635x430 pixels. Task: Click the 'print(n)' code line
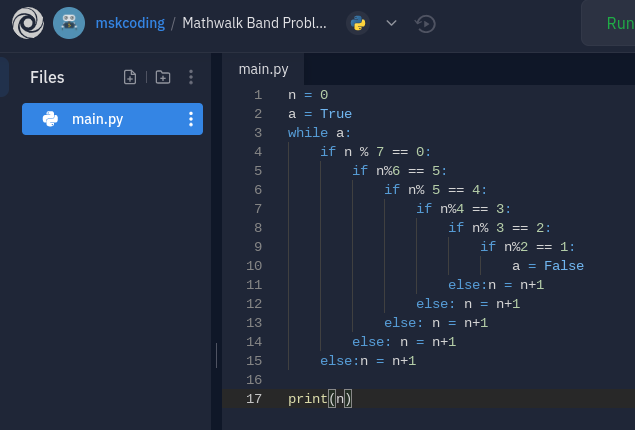coord(320,399)
